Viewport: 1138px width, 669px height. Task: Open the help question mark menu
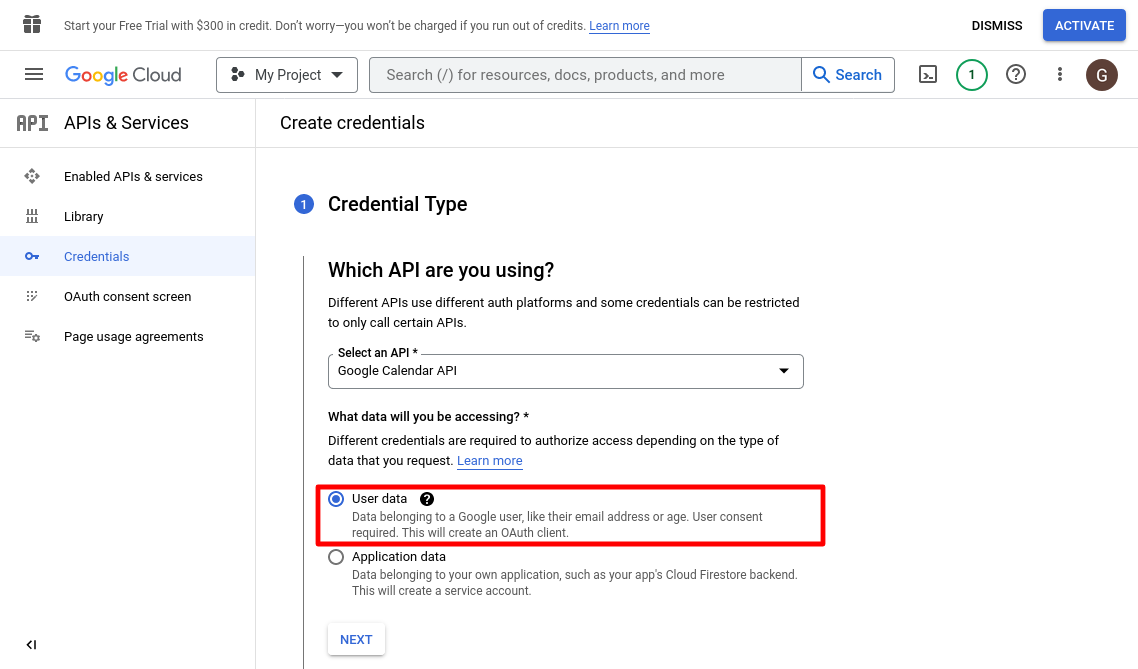(x=1016, y=75)
